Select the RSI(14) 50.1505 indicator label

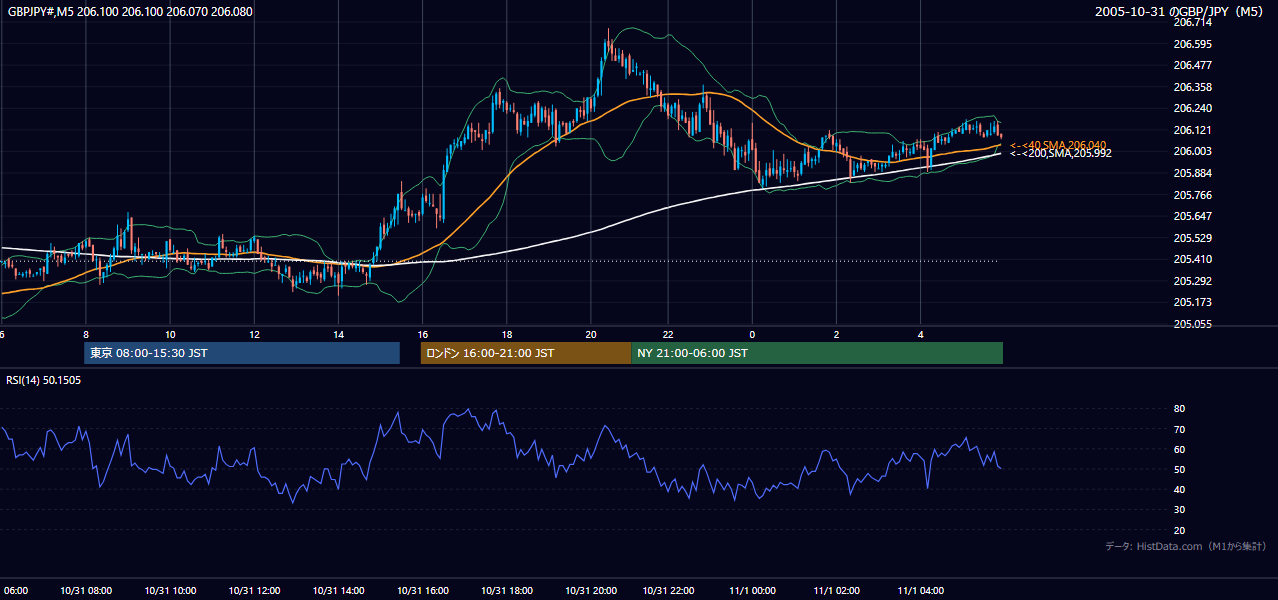[x=44, y=380]
